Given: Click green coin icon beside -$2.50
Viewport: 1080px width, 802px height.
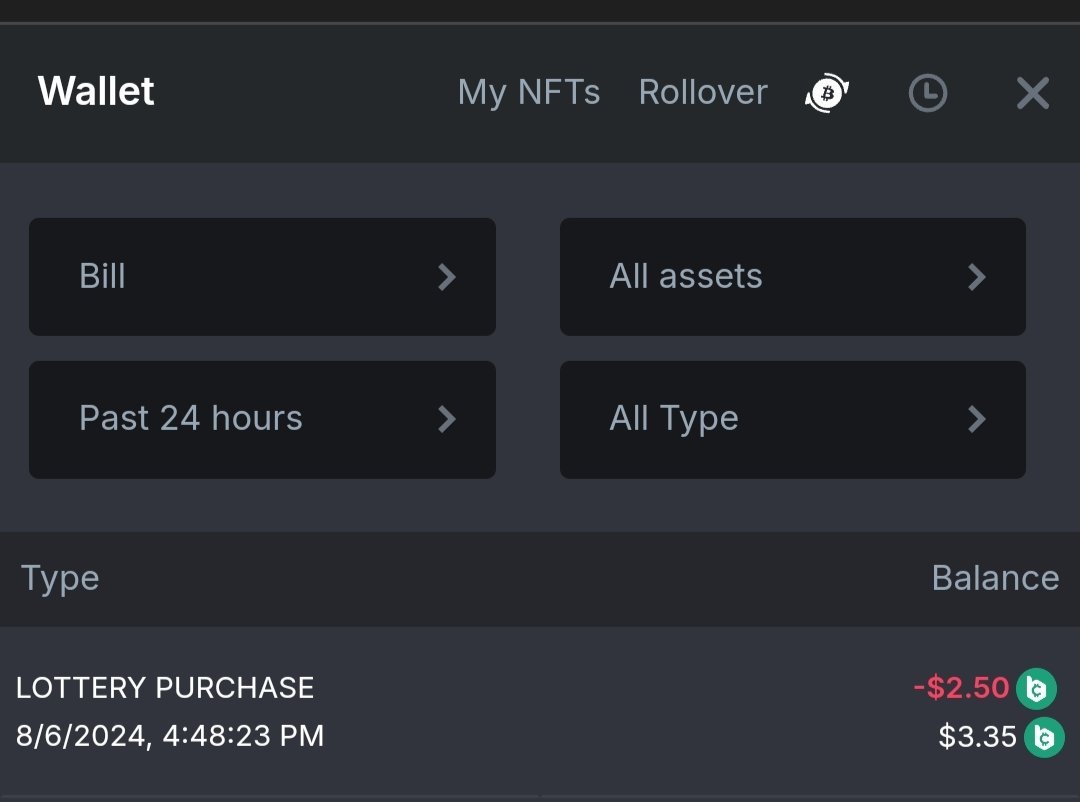Looking at the screenshot, I should tap(1036, 689).
